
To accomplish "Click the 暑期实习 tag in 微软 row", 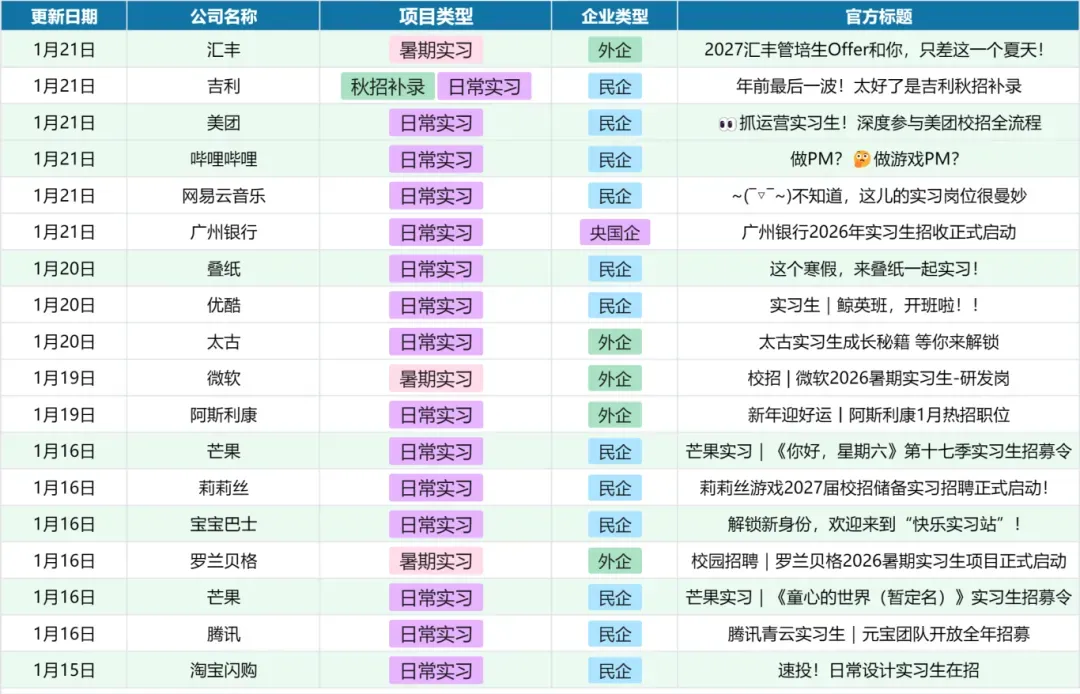I will 435,378.
